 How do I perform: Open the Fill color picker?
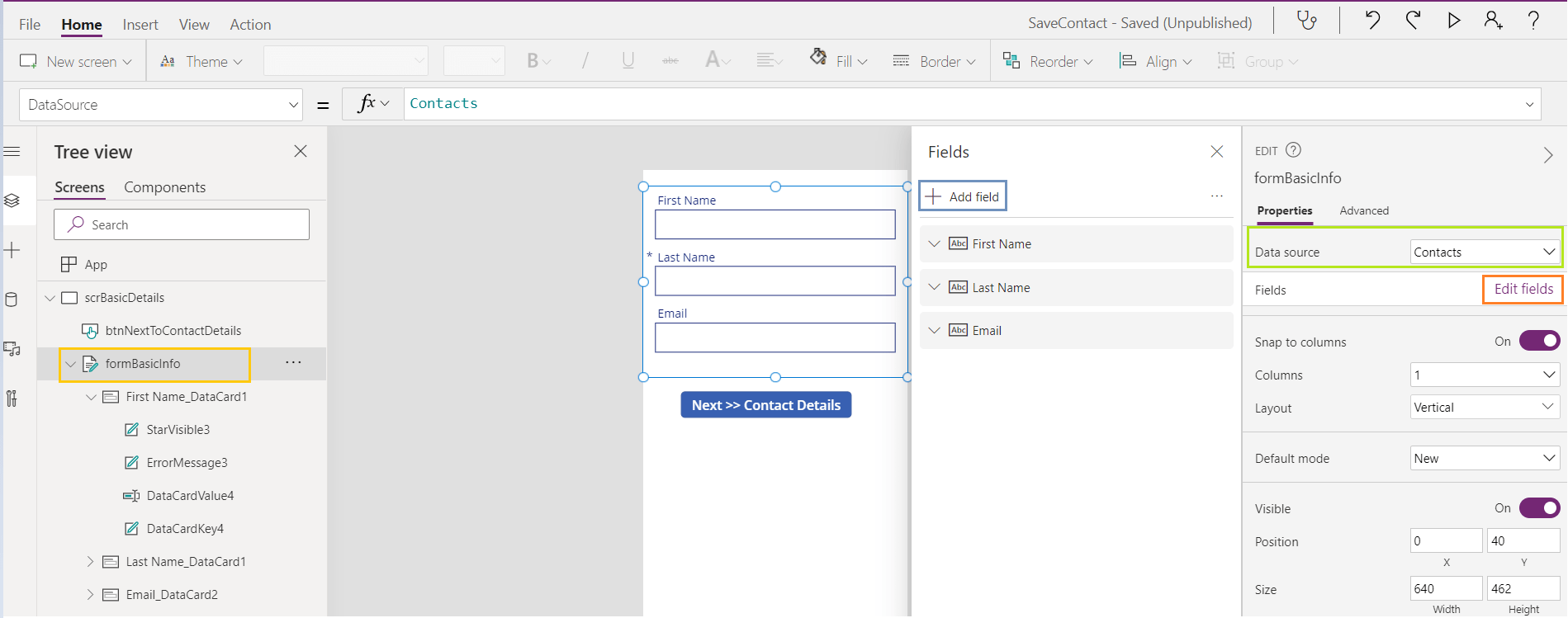click(x=838, y=61)
